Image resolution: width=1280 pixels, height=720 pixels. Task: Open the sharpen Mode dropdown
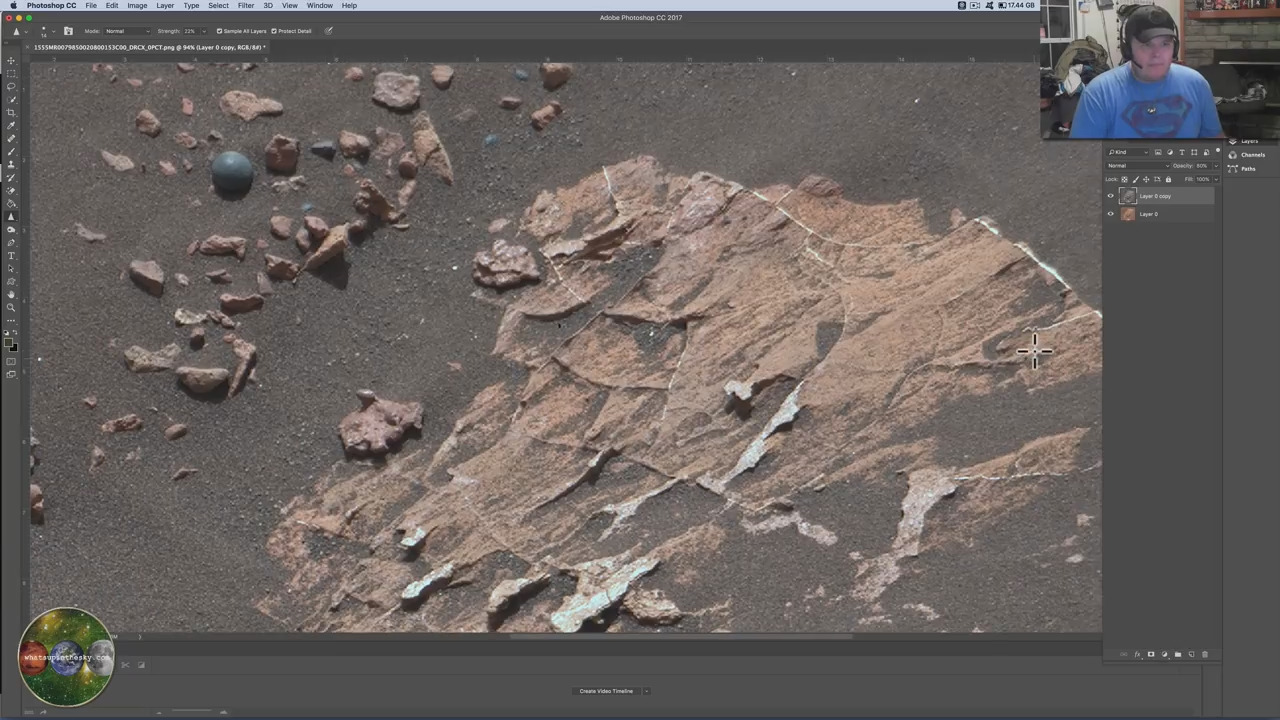coord(126,31)
